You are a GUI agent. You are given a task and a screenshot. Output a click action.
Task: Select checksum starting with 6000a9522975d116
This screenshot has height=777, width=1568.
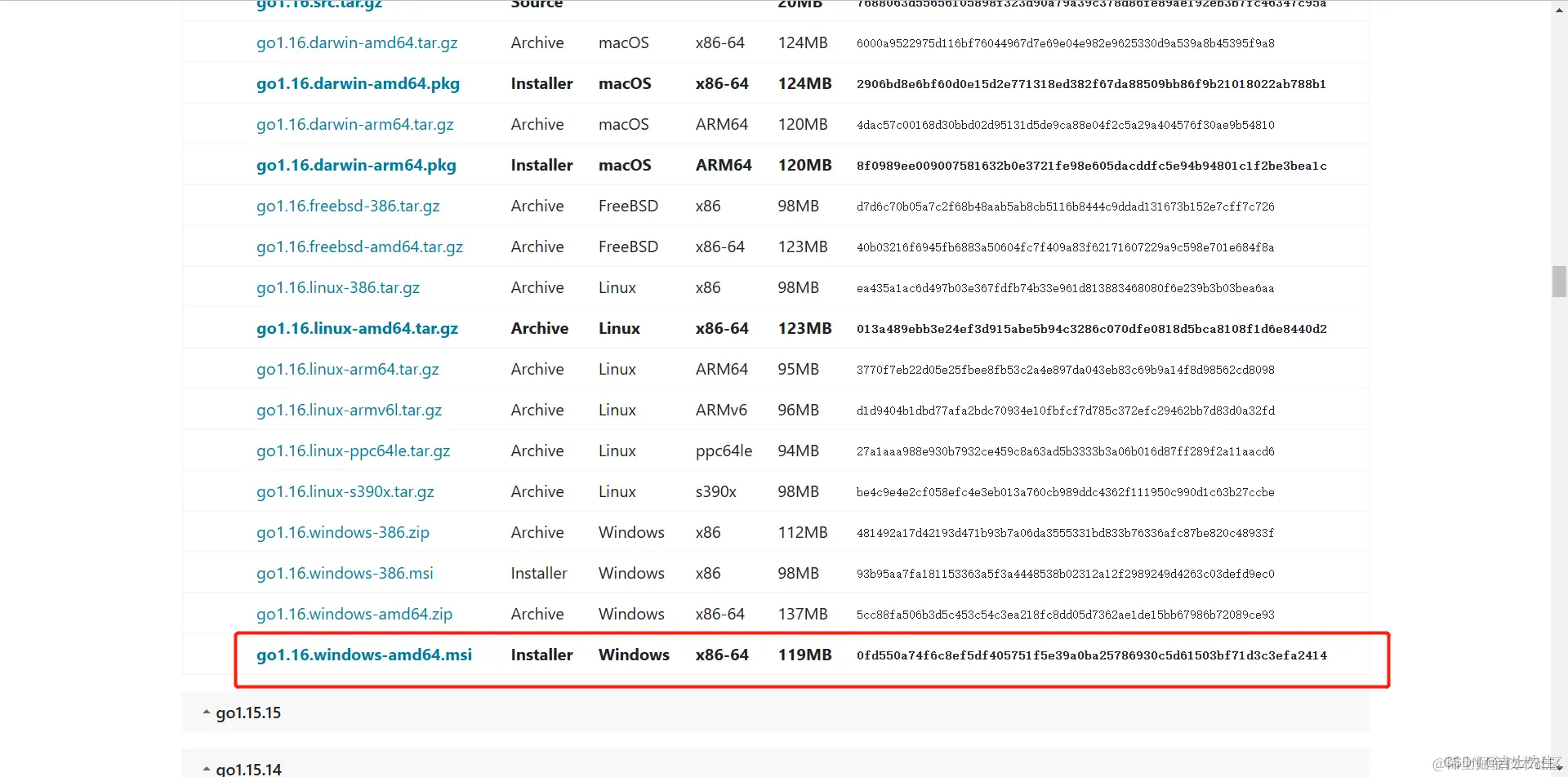click(1066, 43)
